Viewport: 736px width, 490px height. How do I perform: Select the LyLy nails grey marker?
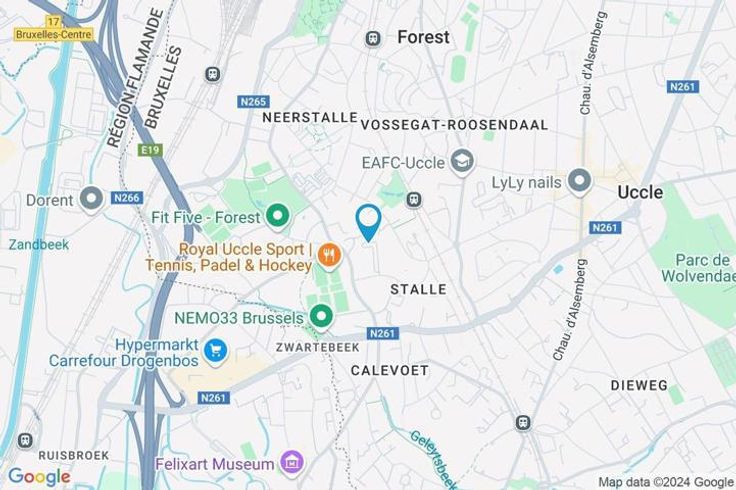click(x=579, y=182)
